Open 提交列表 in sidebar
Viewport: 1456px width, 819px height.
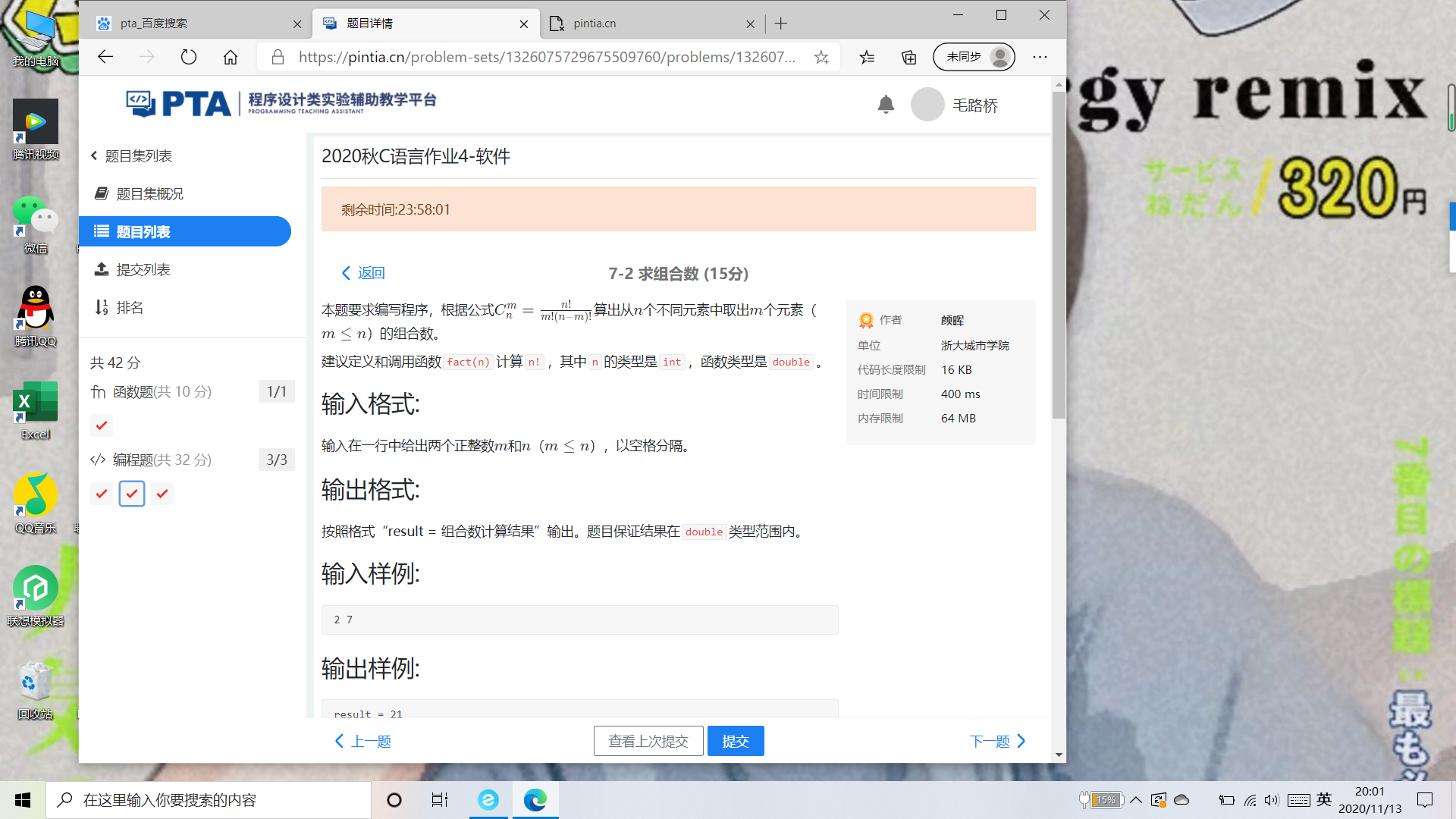click(143, 269)
